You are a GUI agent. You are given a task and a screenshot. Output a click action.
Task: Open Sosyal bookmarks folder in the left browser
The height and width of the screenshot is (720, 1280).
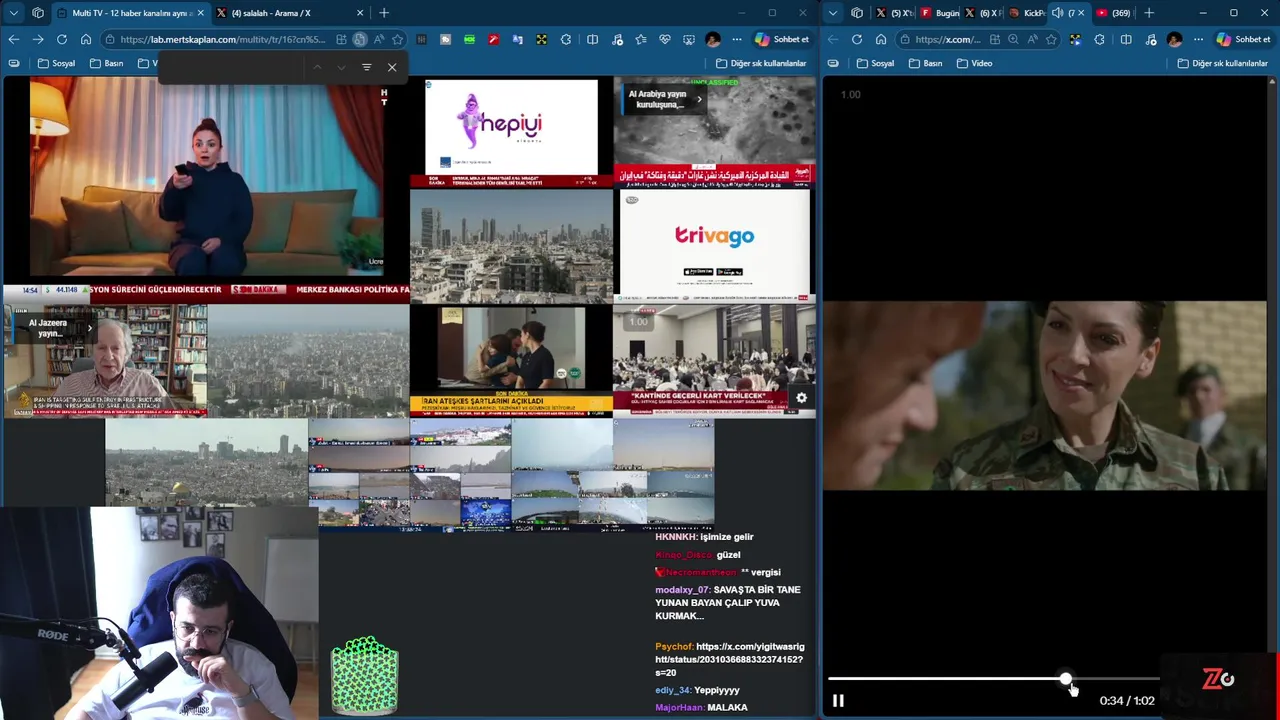(56, 63)
